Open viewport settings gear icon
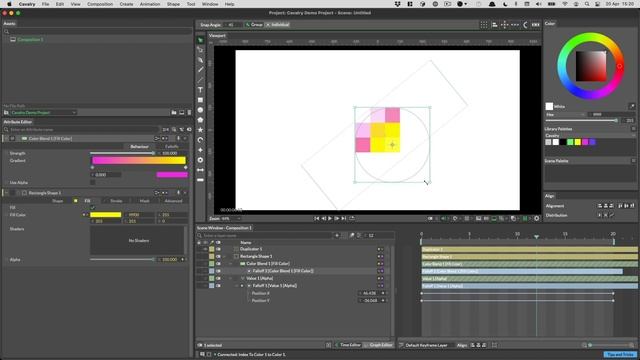The width and height of the screenshot is (640, 360). click(537, 218)
